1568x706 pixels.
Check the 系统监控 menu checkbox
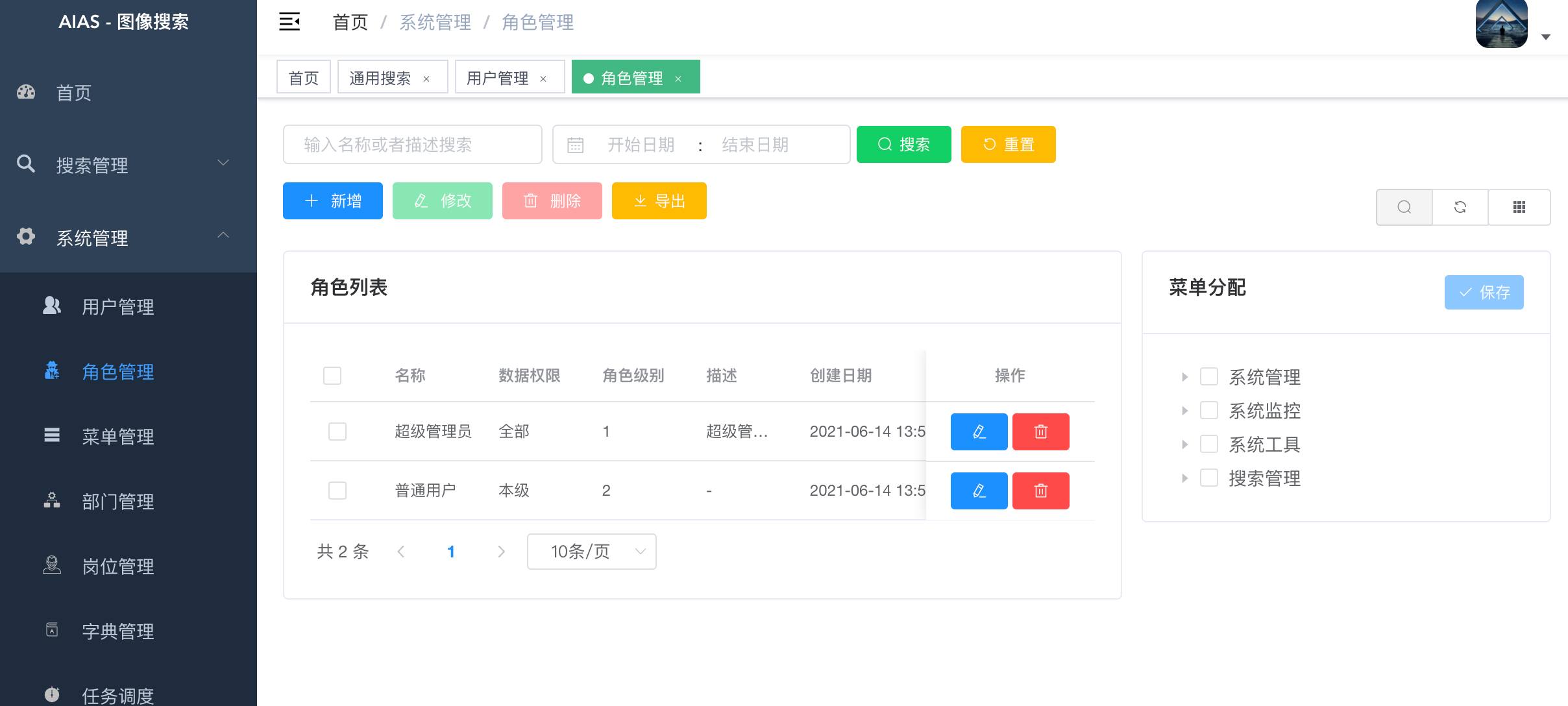pos(1208,410)
